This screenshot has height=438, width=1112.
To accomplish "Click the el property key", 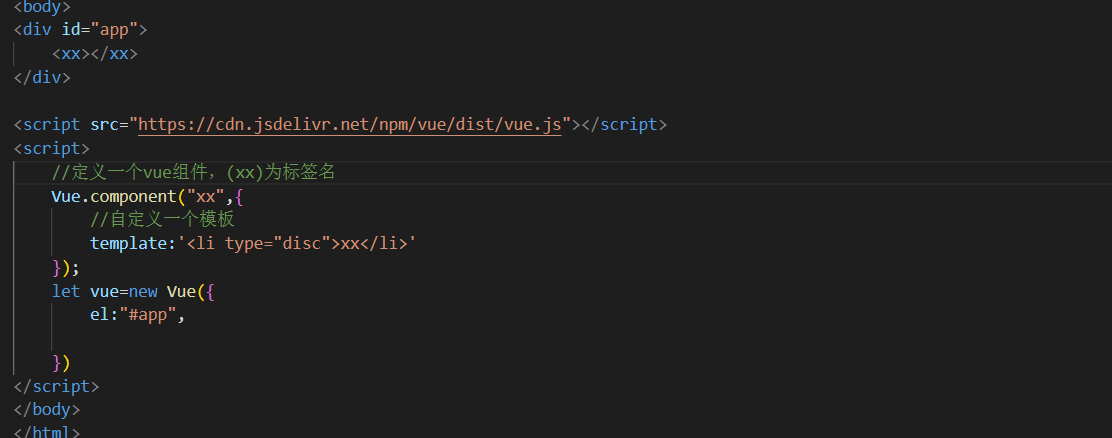I will tap(100, 315).
